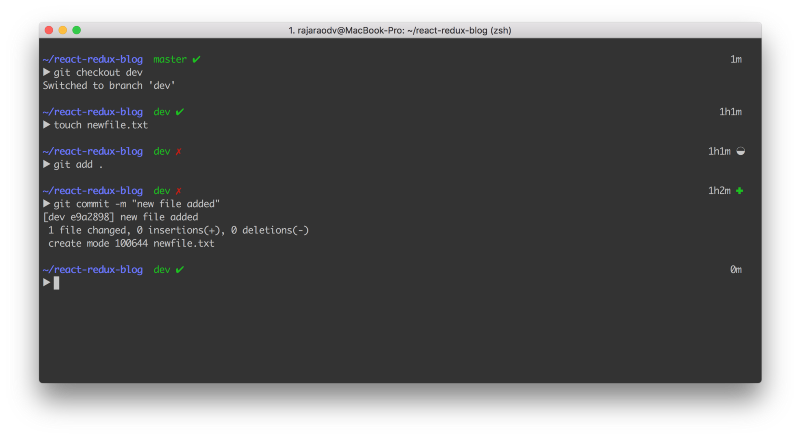
Task: Click the green fullscreen window button
Action: (77, 30)
